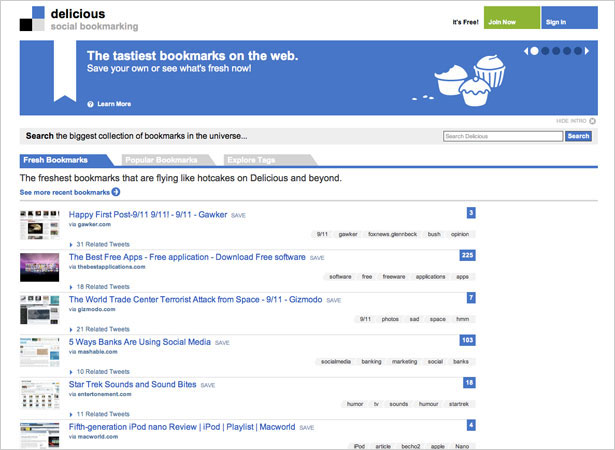Screen dimensions: 615x450
Task: Open Star Trek Sounds and Sound Bites link
Action: tap(133, 384)
